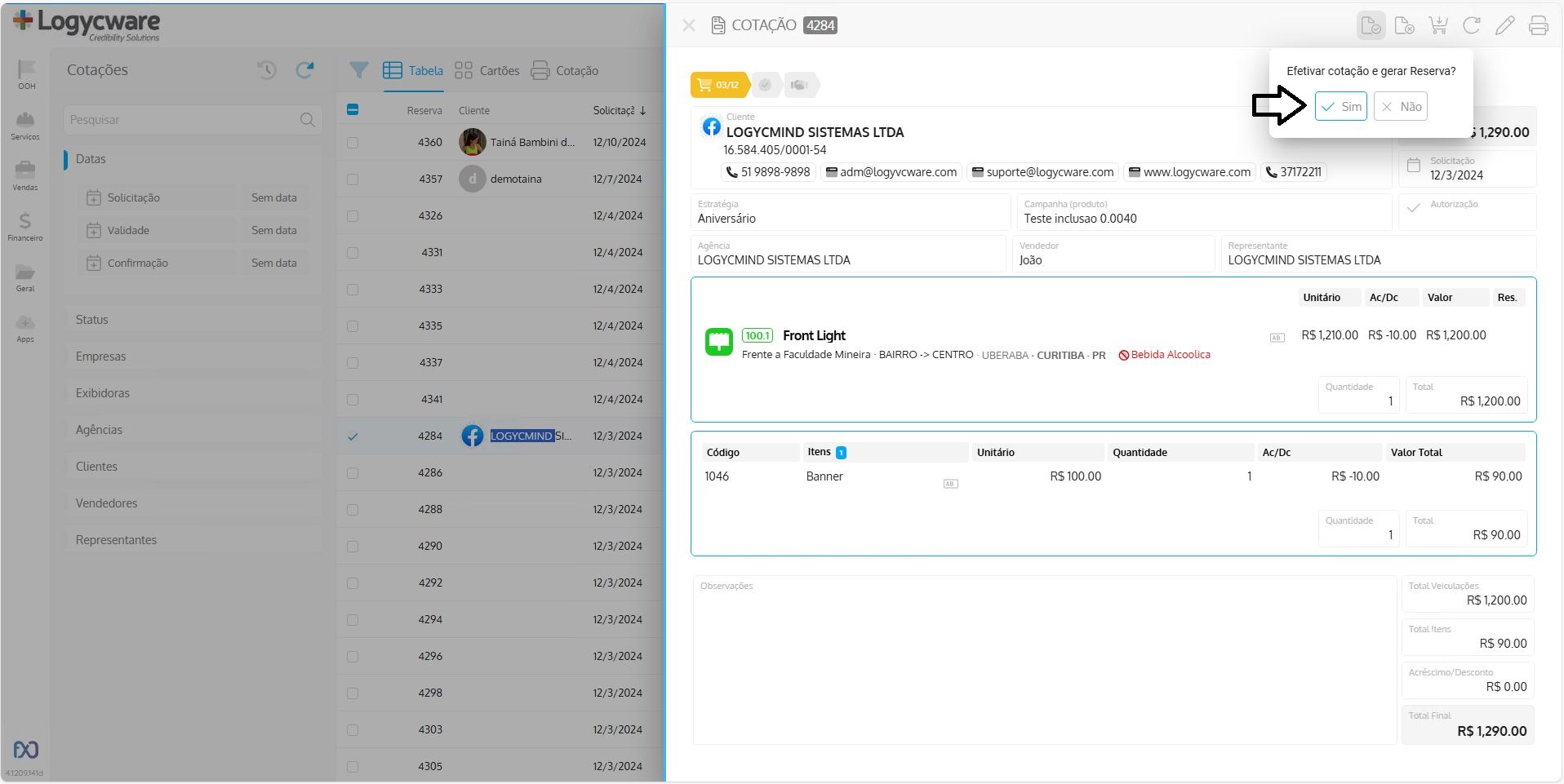The width and height of the screenshot is (1564, 784).
Task: Click the Observações text area
Action: tap(1044, 659)
